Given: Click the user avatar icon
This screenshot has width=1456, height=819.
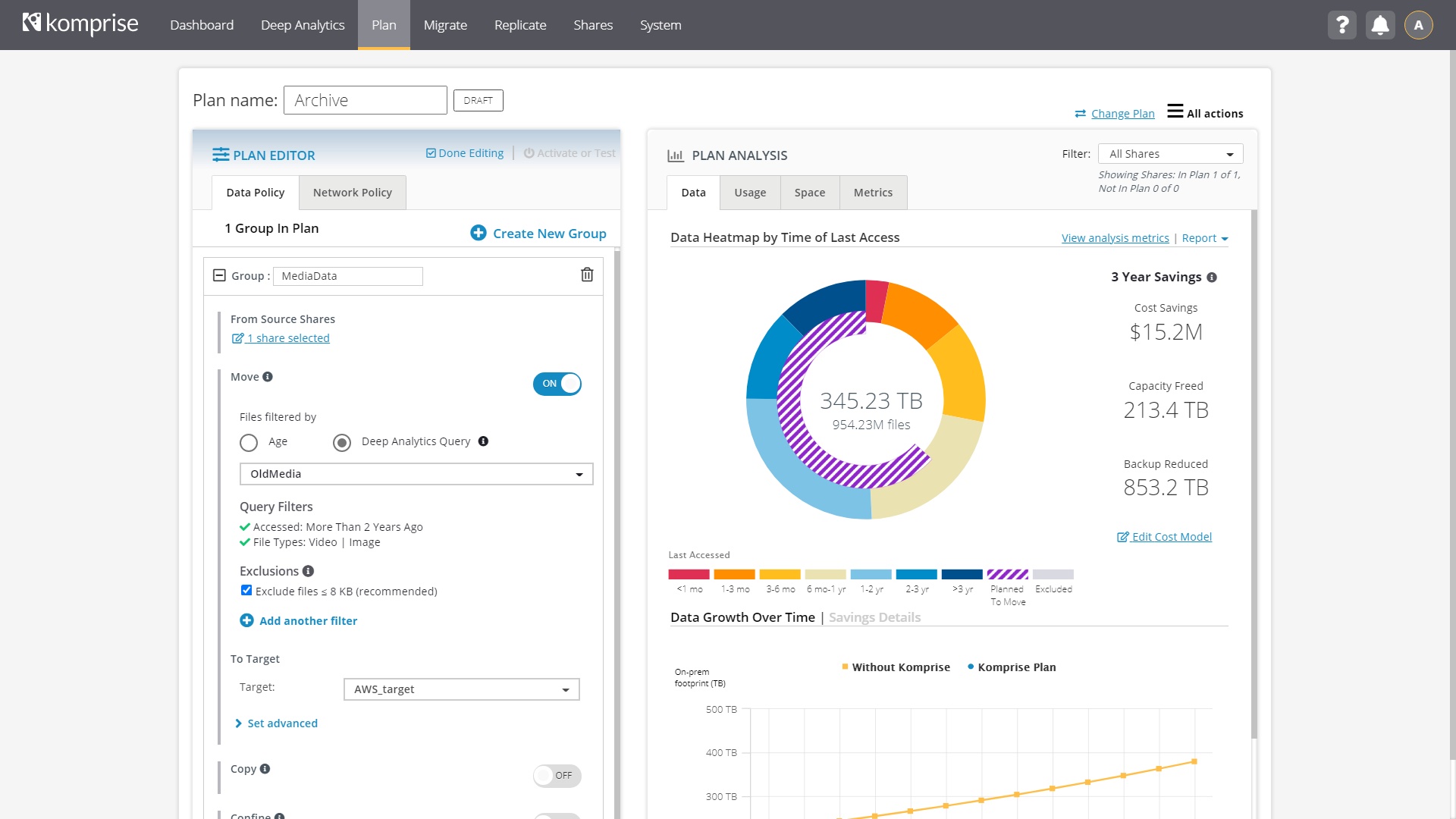Looking at the screenshot, I should click(x=1418, y=25).
